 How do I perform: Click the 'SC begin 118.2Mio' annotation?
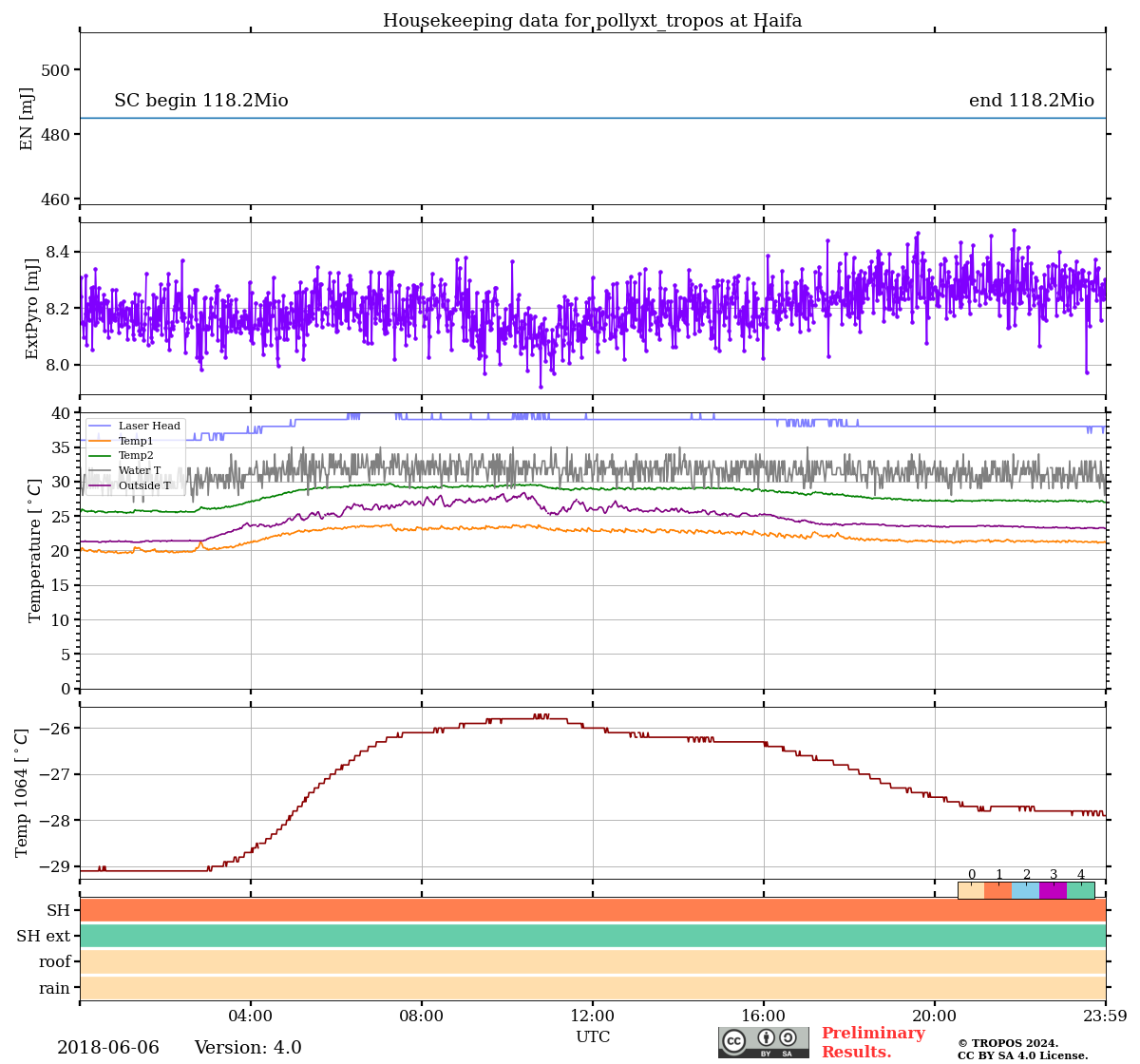click(x=201, y=101)
